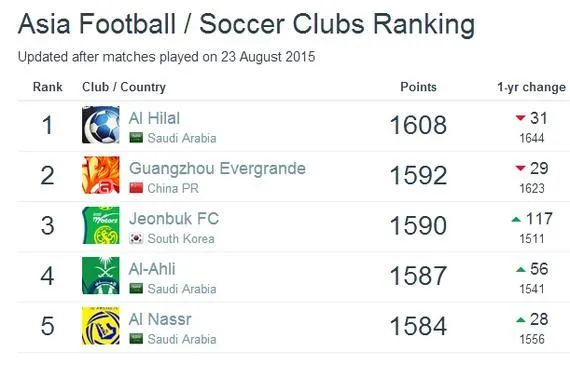Open the Al-Ahli club link

(152, 269)
